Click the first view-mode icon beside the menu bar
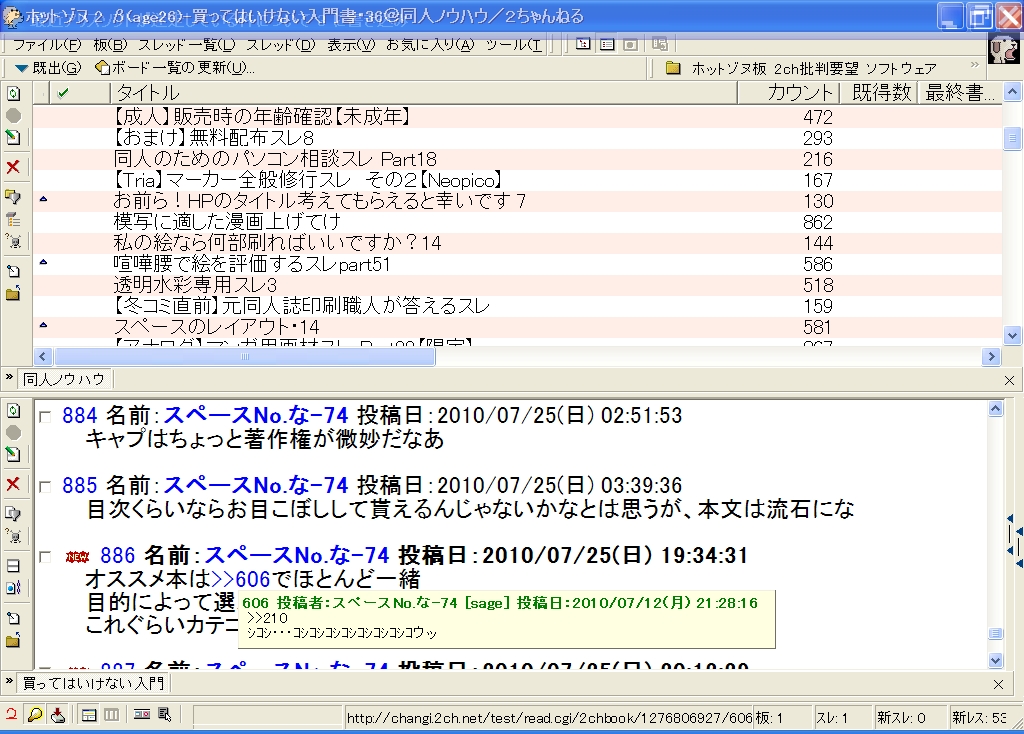This screenshot has width=1024, height=734. point(583,44)
